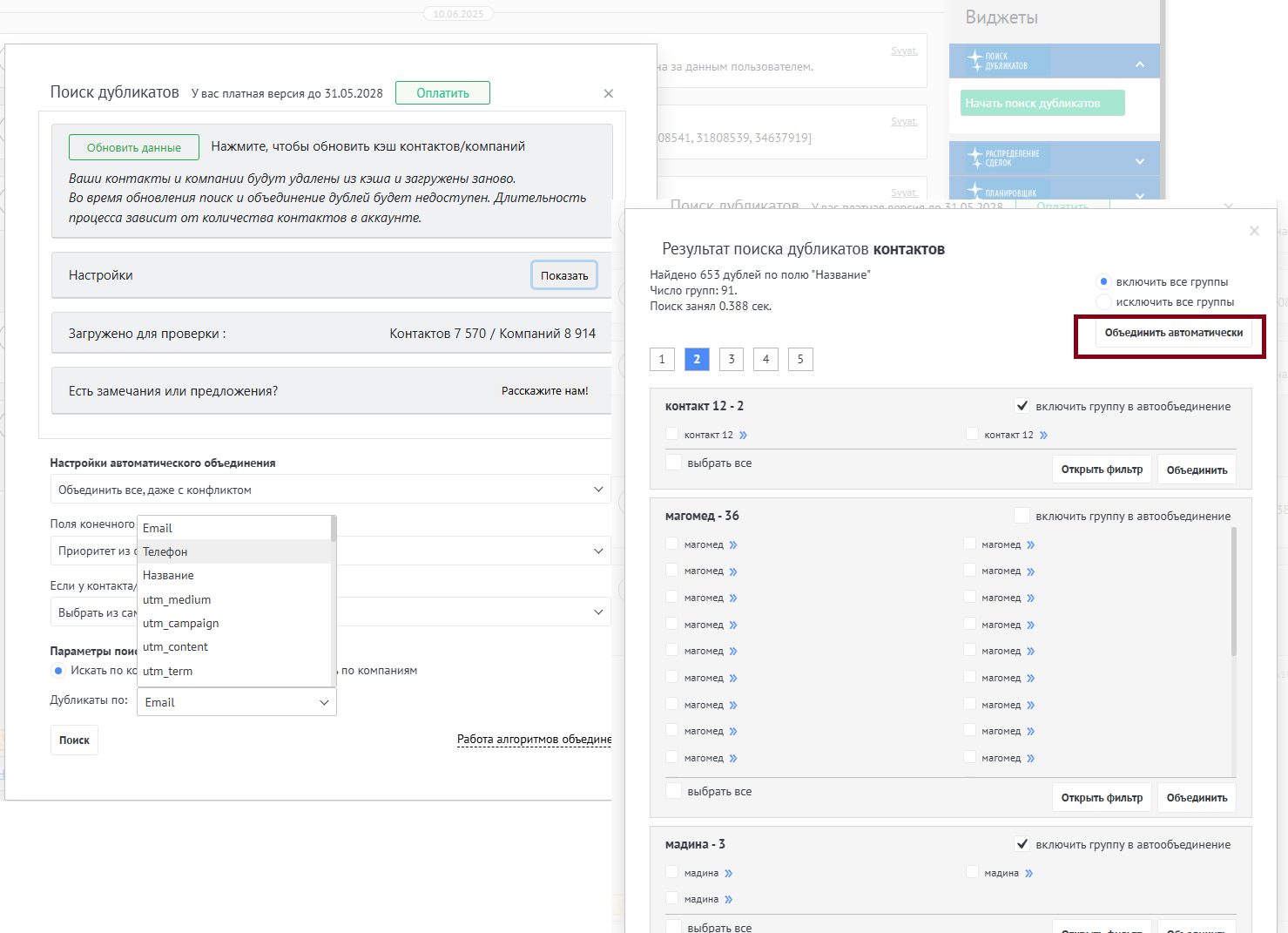Image resolution: width=1288 pixels, height=933 pixels.
Task: Check auto-merge for магомед group
Action: (1022, 516)
